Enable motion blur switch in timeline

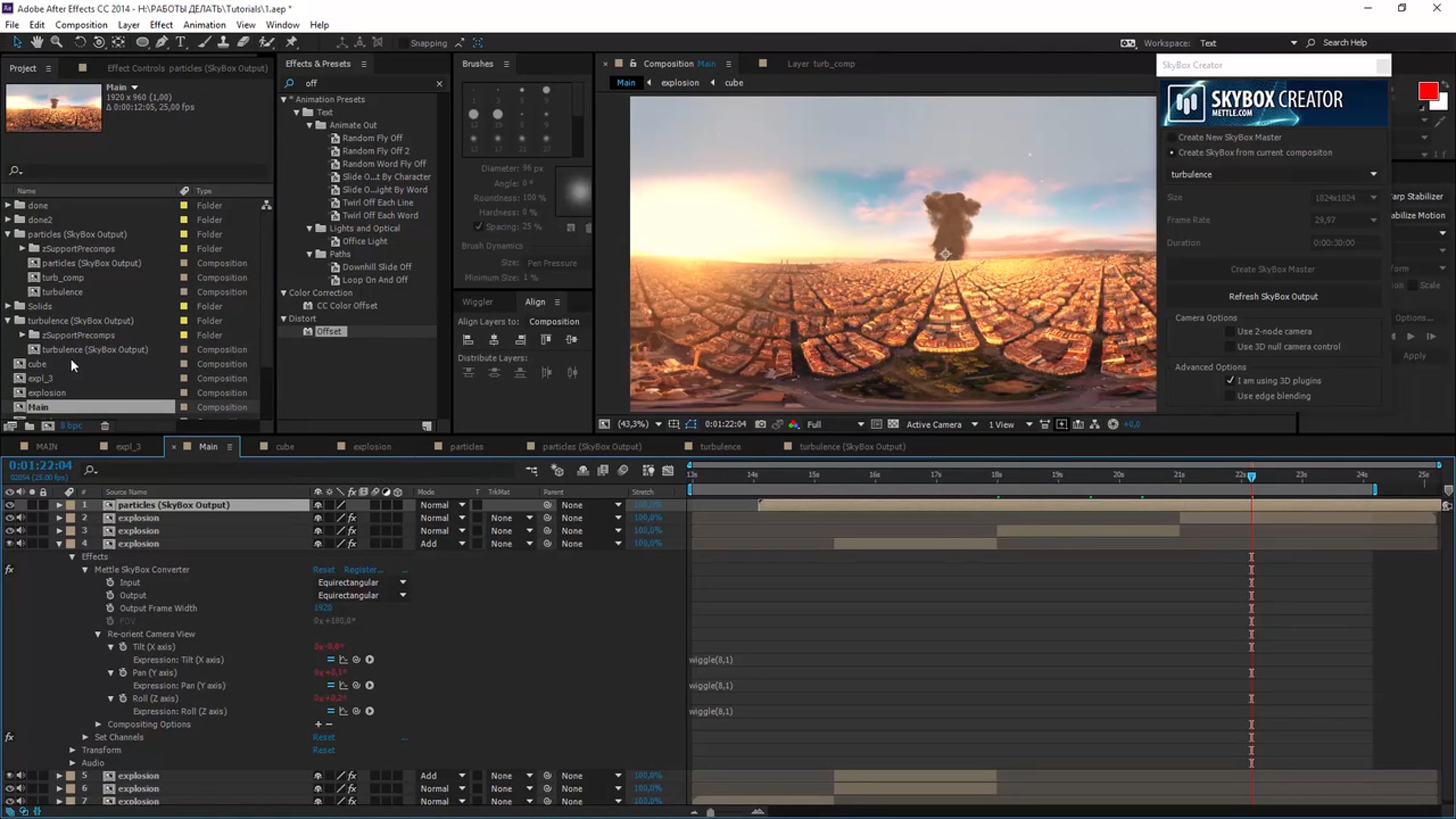(x=623, y=470)
